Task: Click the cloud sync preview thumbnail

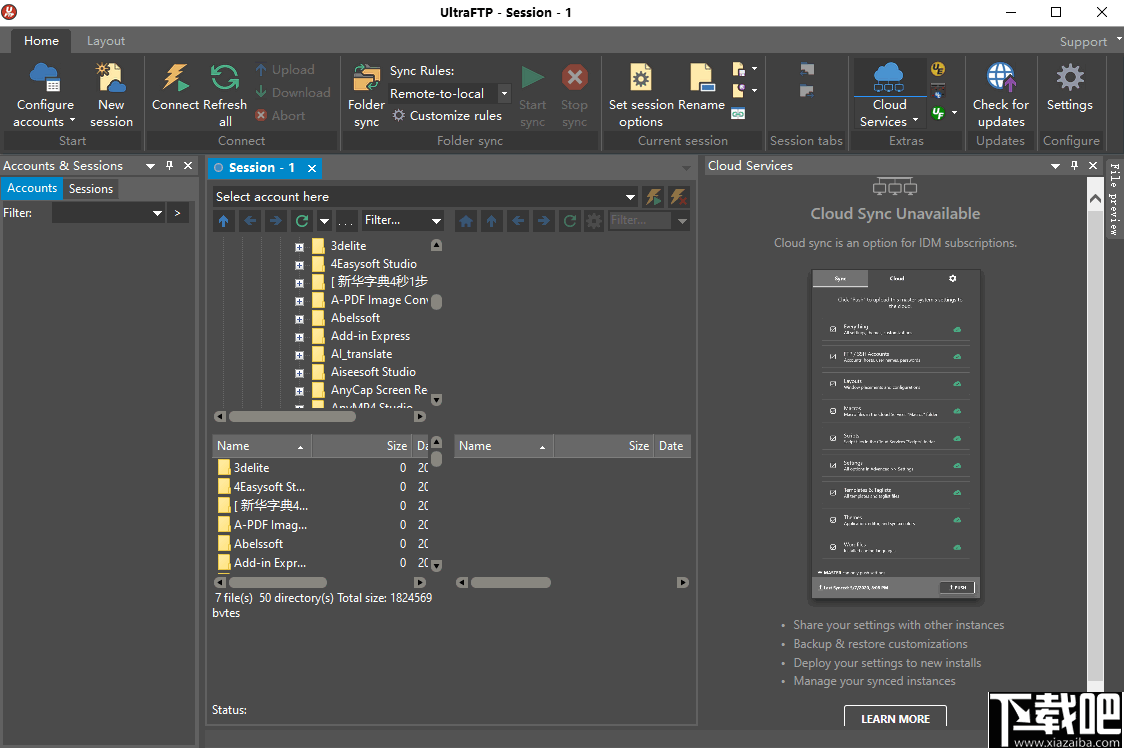Action: click(895, 435)
